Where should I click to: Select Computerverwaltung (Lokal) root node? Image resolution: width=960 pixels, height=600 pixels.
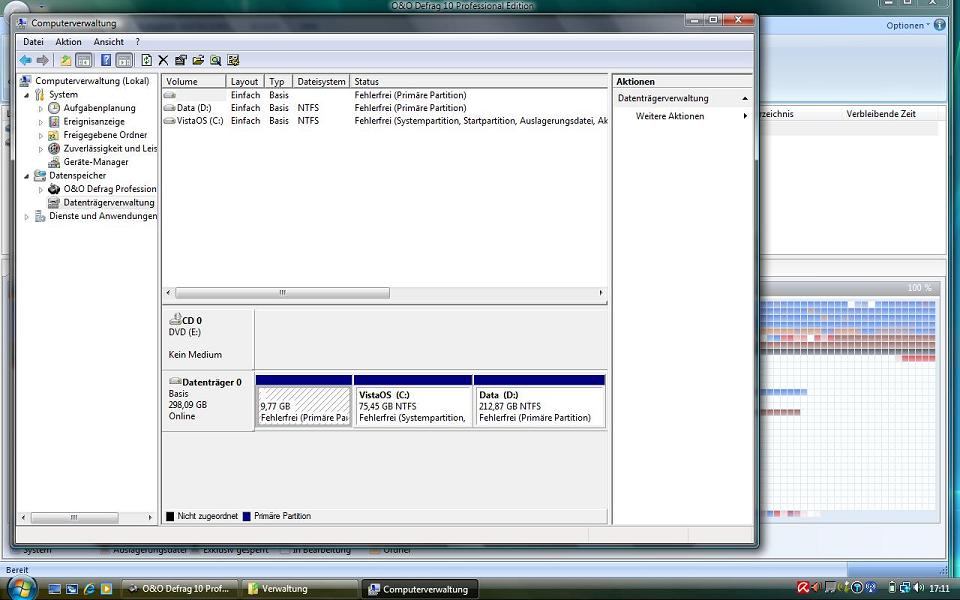pos(92,81)
